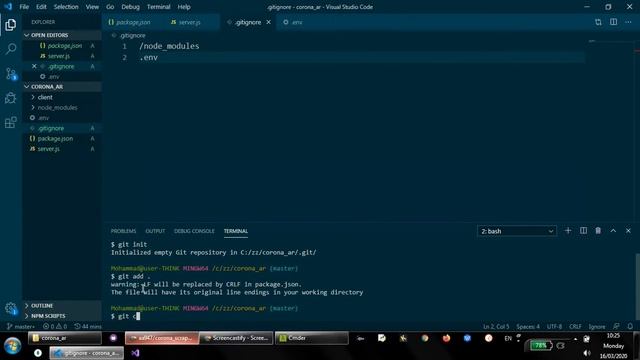The image size is (640, 360).
Task: Expand the NPM Scripts section
Action: (62, 316)
